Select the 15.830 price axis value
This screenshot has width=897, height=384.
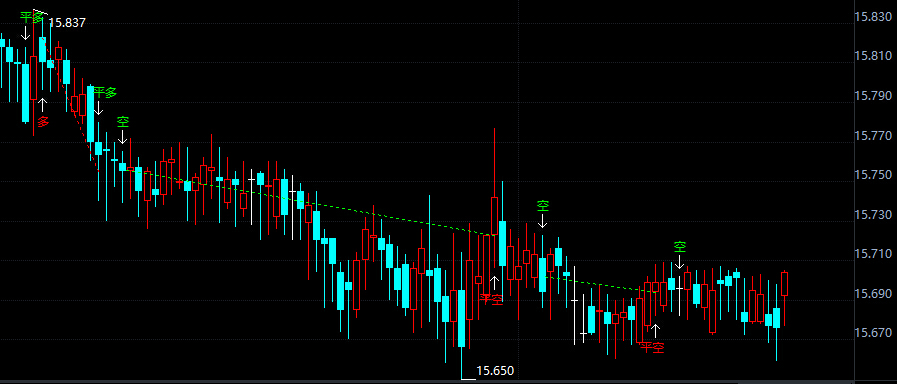(x=873, y=17)
